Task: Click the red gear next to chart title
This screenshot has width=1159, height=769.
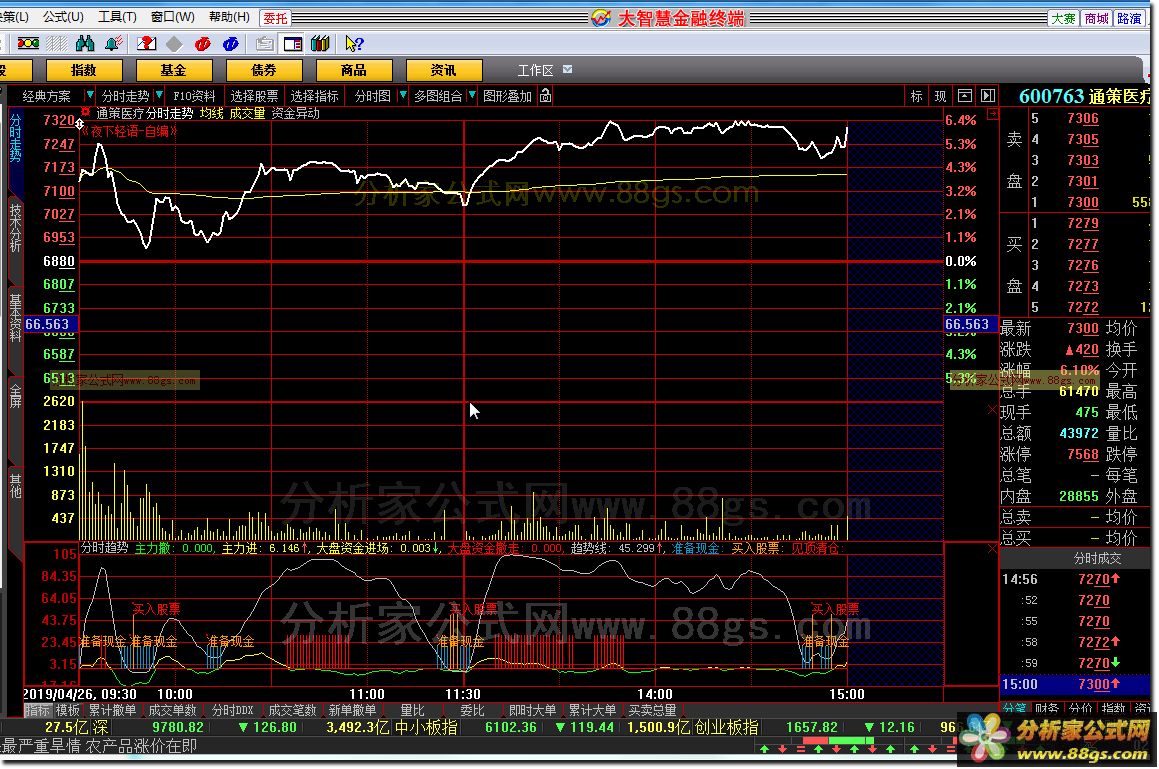Action: pyautogui.click(x=86, y=112)
